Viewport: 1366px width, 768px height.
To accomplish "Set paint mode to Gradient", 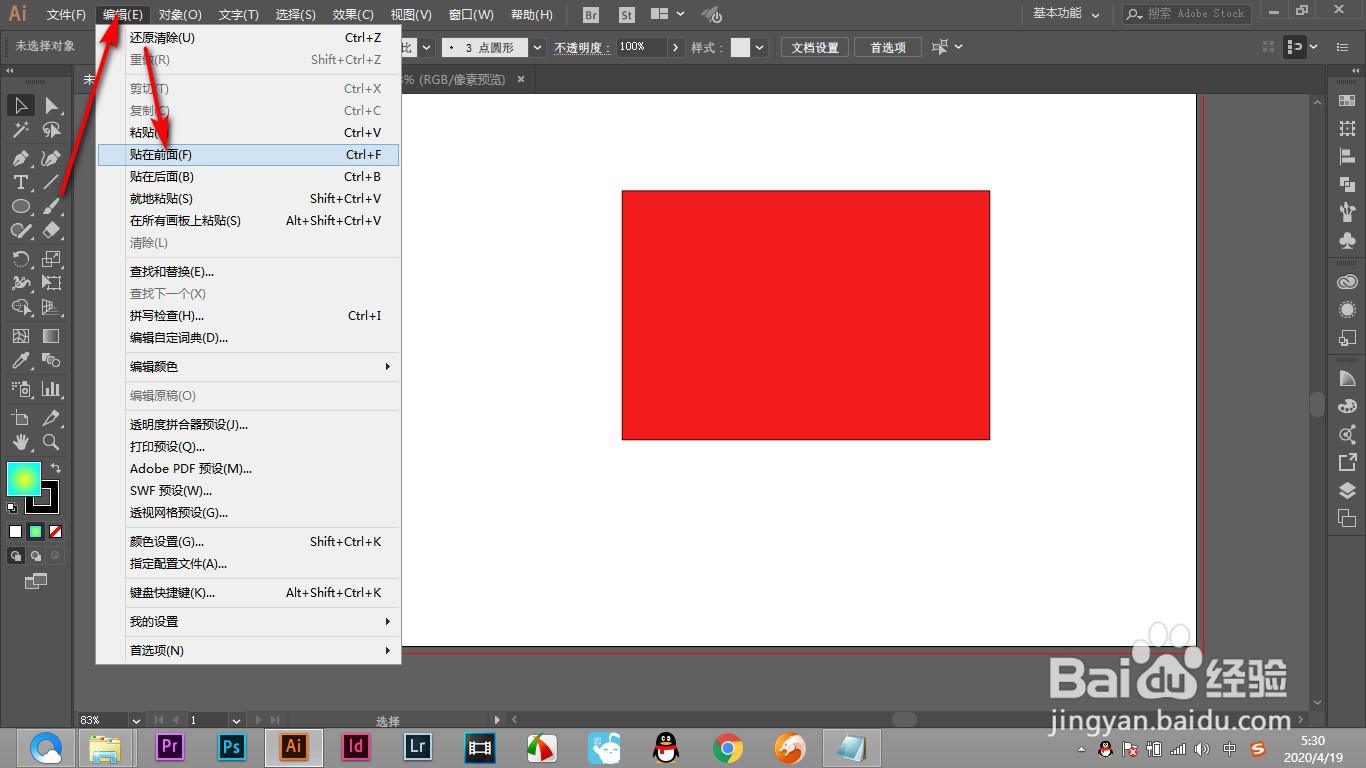I will [x=35, y=531].
